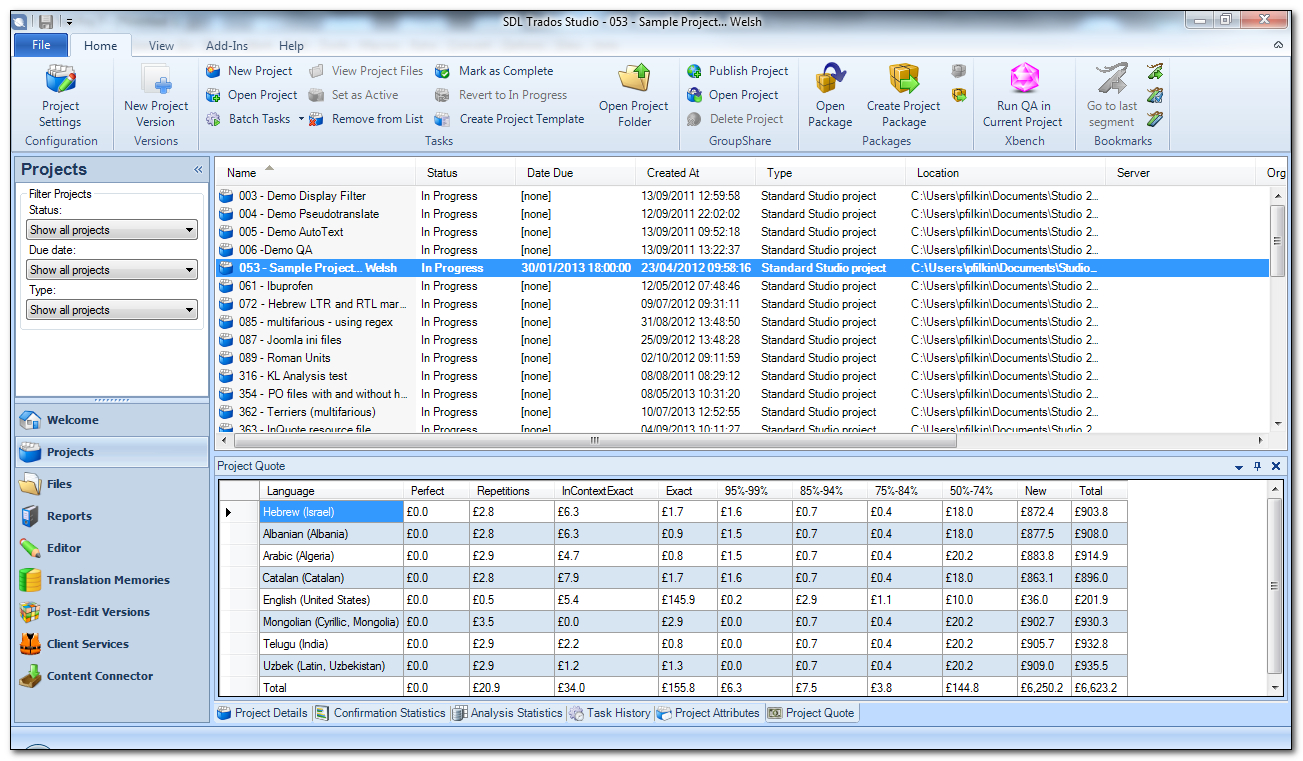Open Due date filter dropdown
This screenshot has width=1303, height=761.
coord(112,270)
